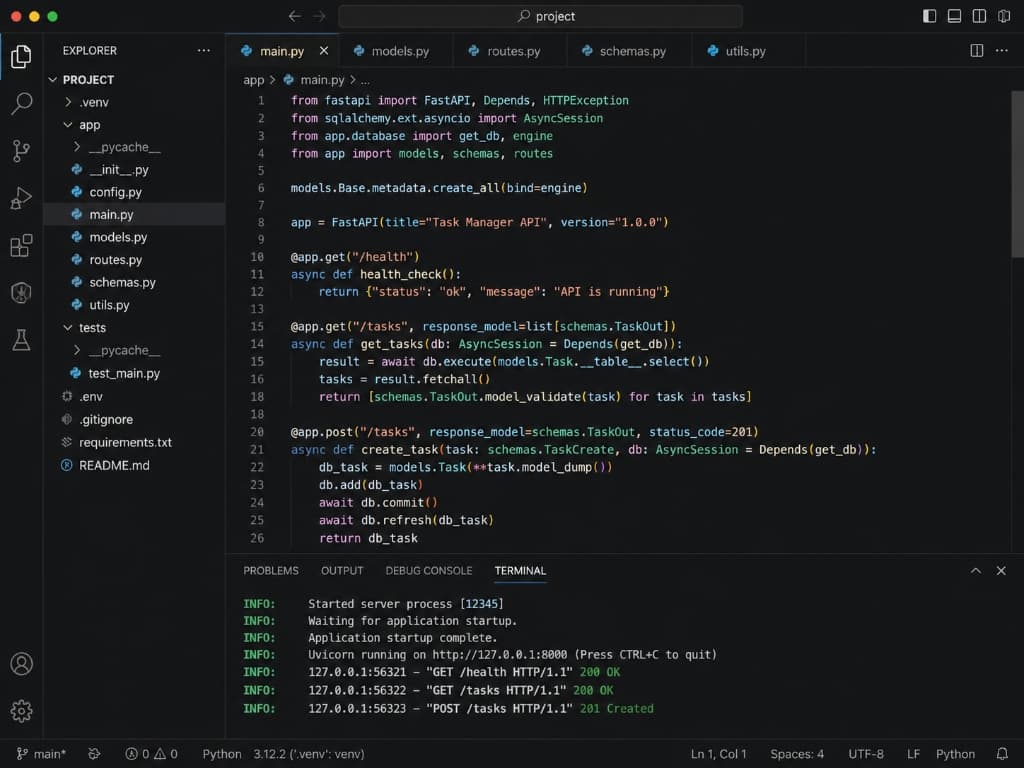Close the terminal panel
This screenshot has height=768, width=1024.
coord(1000,570)
